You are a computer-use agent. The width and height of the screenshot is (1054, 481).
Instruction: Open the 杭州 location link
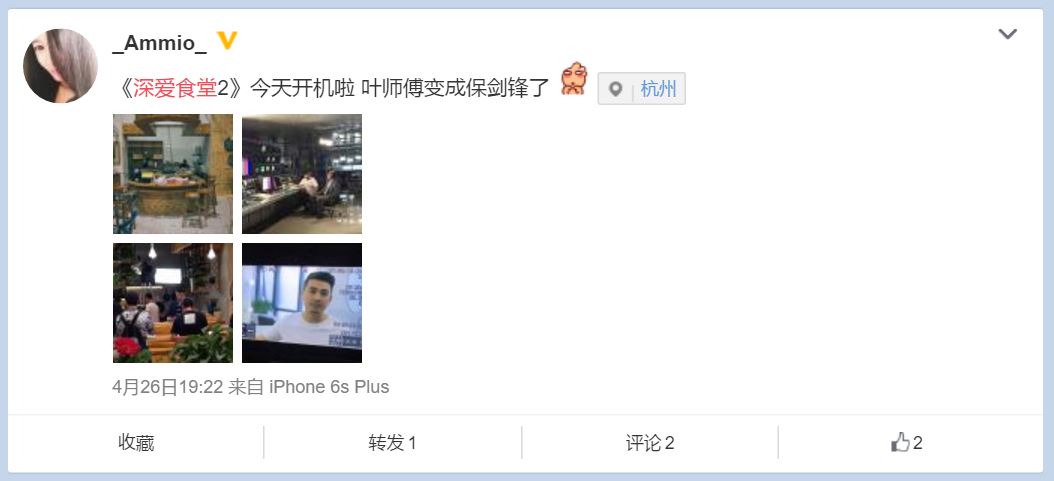point(658,89)
